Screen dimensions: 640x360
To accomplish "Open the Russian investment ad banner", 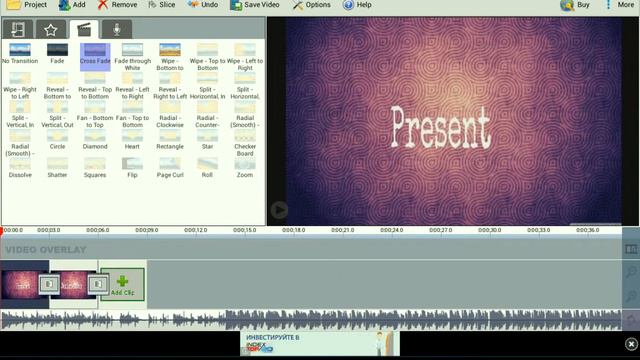I will 320,343.
